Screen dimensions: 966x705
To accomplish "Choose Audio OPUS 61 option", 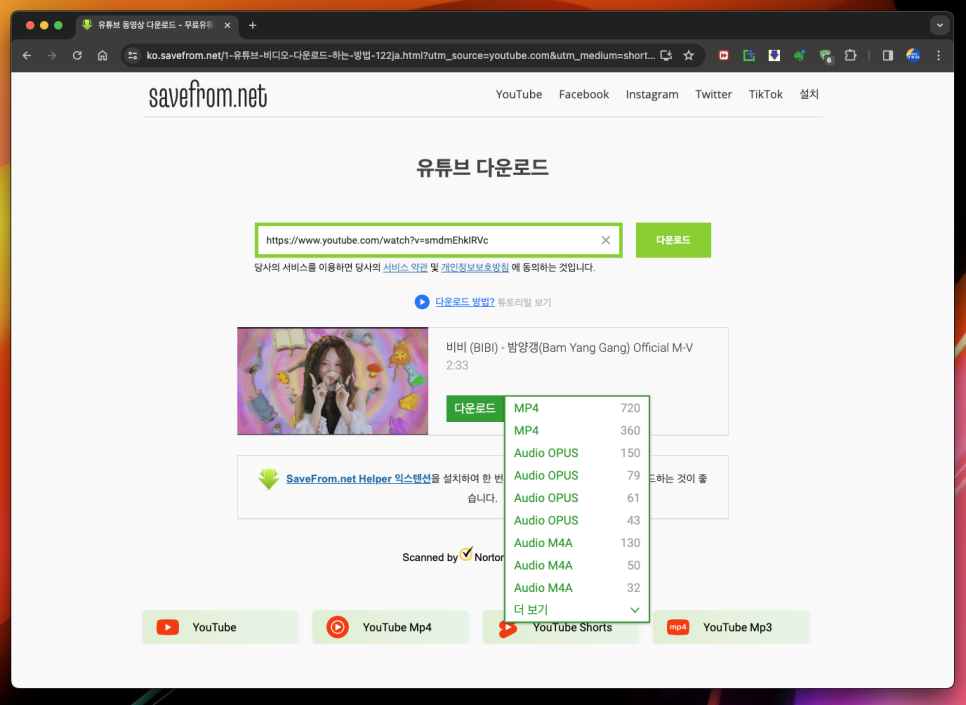I will tap(577, 498).
